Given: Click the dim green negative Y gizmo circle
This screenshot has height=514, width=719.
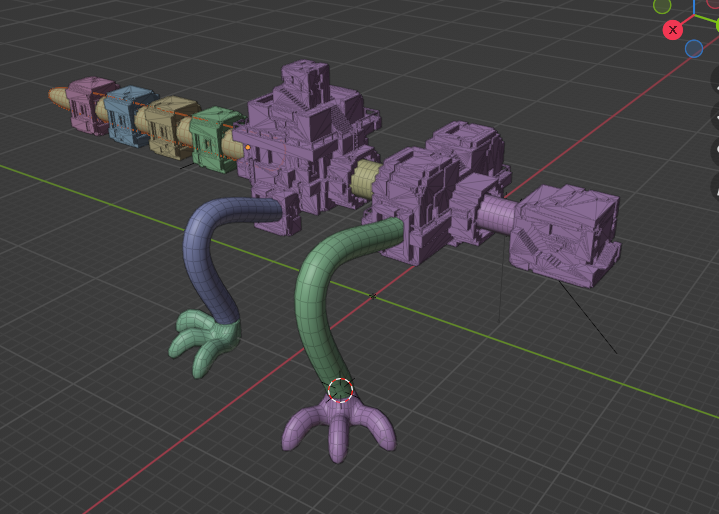Looking at the screenshot, I should click(x=662, y=6).
